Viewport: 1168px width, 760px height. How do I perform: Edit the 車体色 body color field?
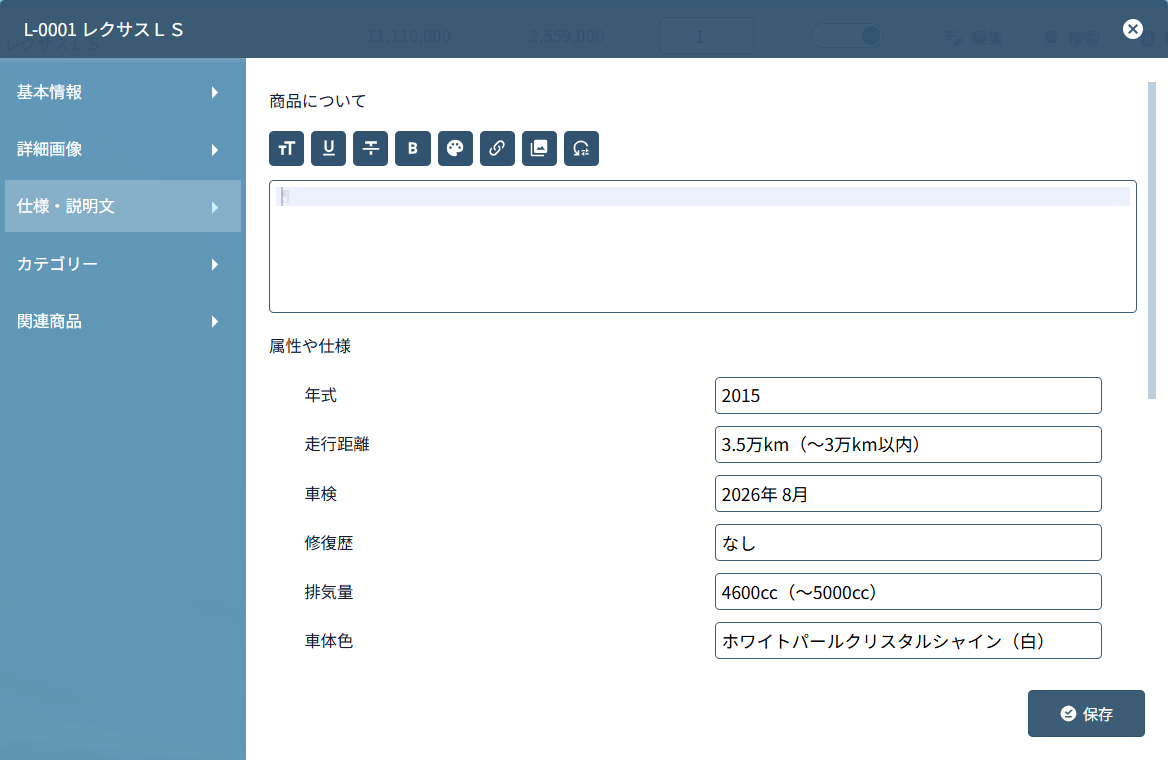pos(908,641)
